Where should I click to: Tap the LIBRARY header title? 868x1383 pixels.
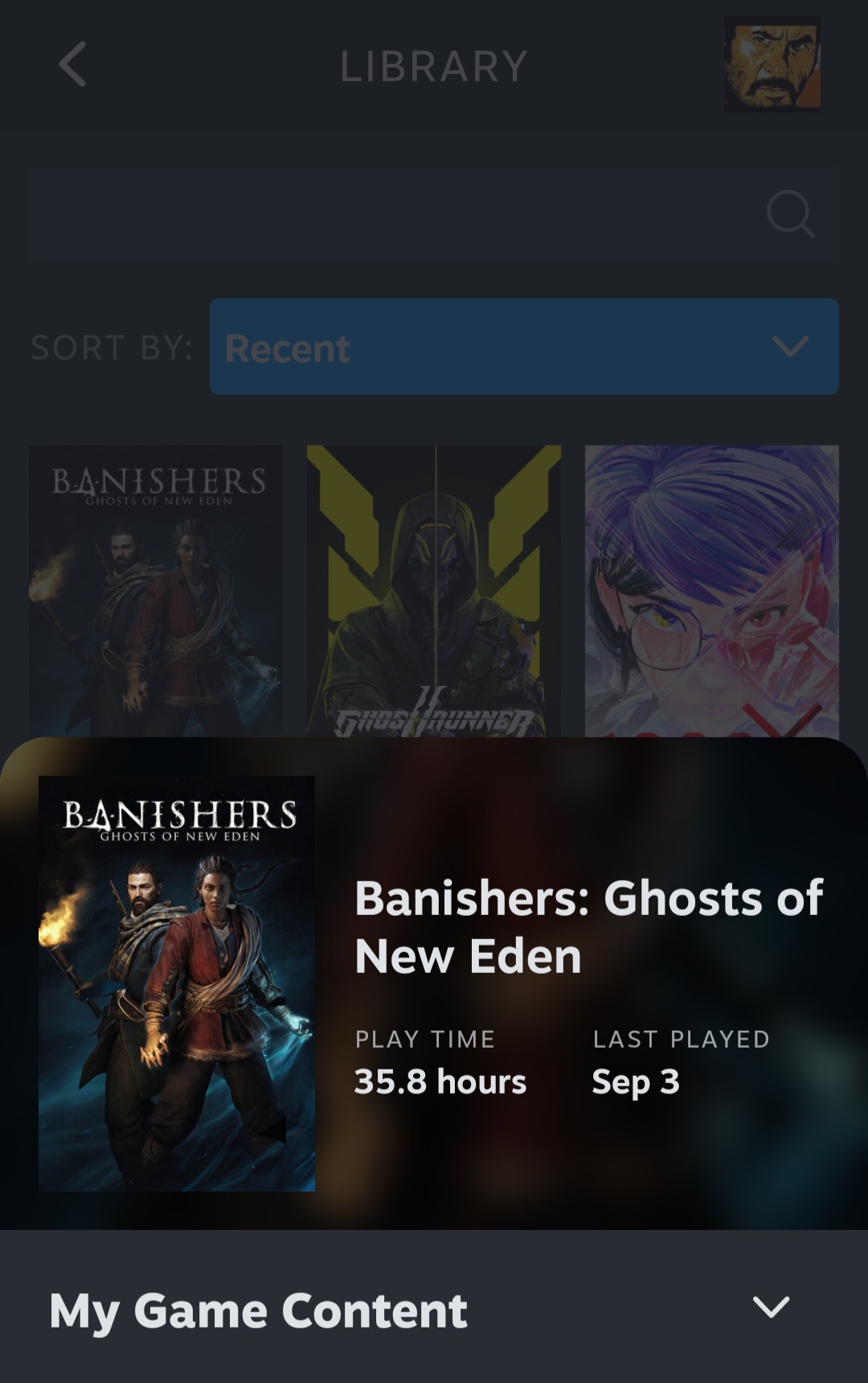434,66
